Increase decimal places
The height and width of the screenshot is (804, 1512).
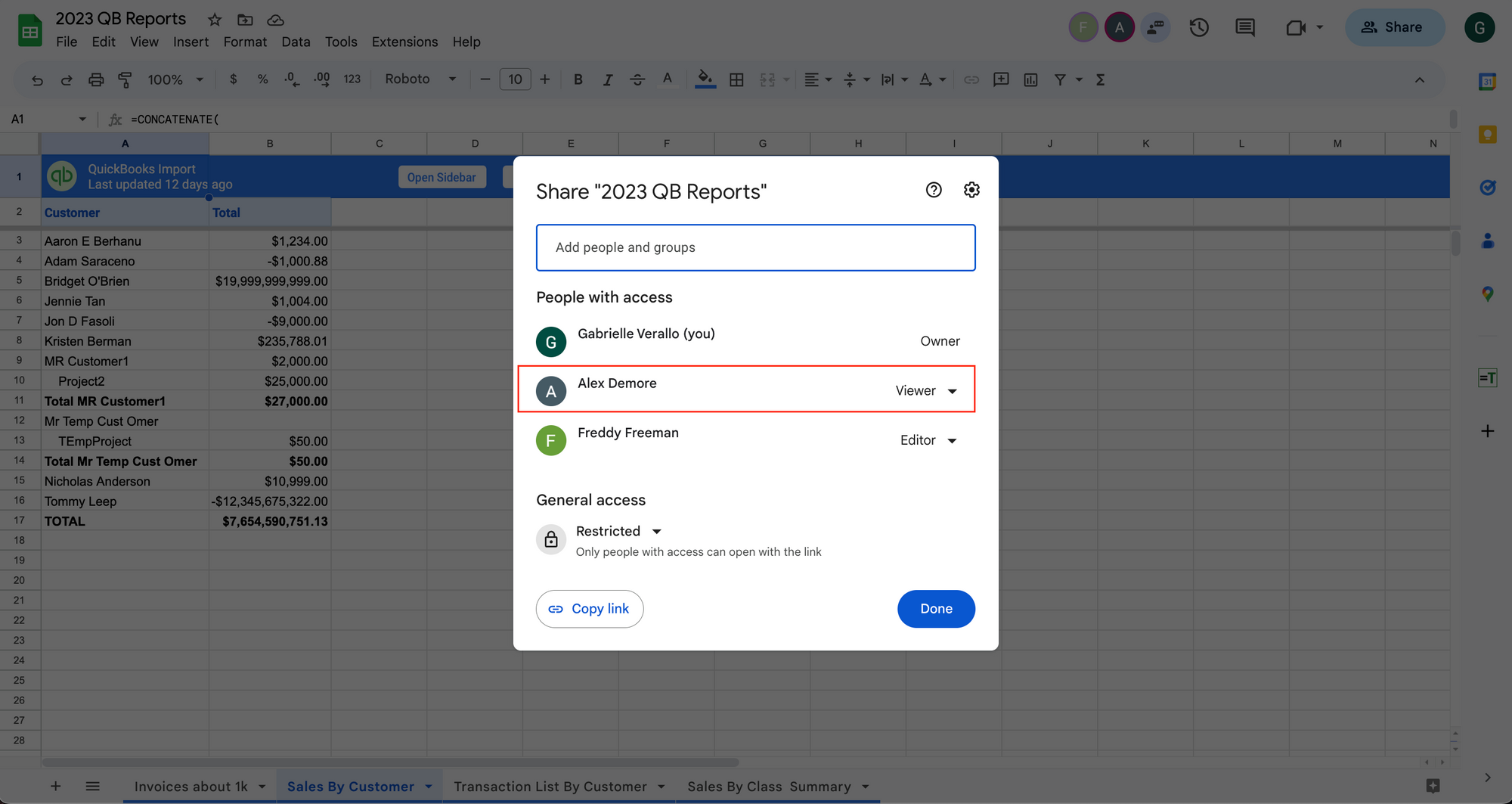321,79
